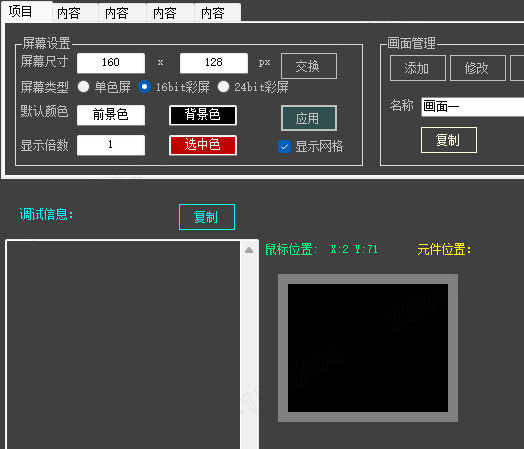
Task: Switch to the 项目 tab
Action: pos(21,11)
